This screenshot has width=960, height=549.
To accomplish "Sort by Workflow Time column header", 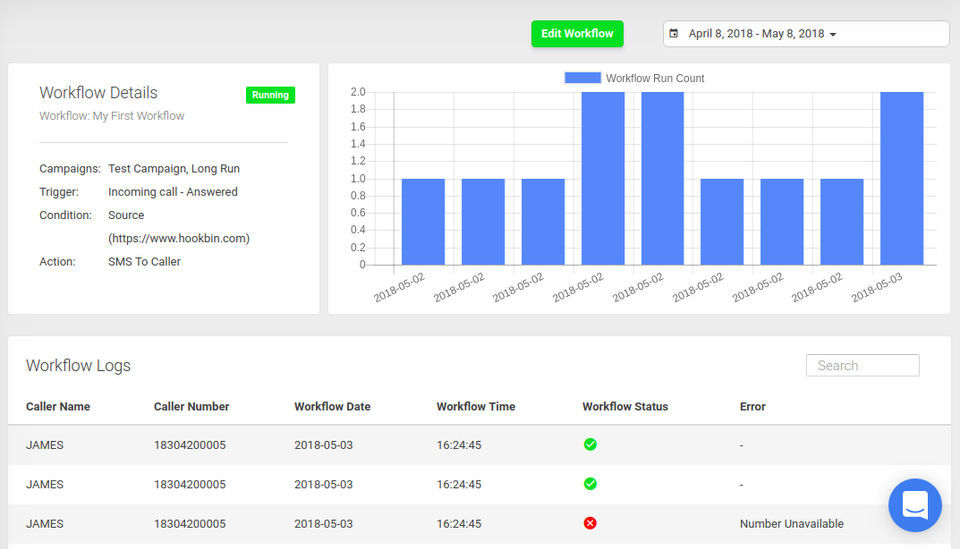I will [476, 406].
